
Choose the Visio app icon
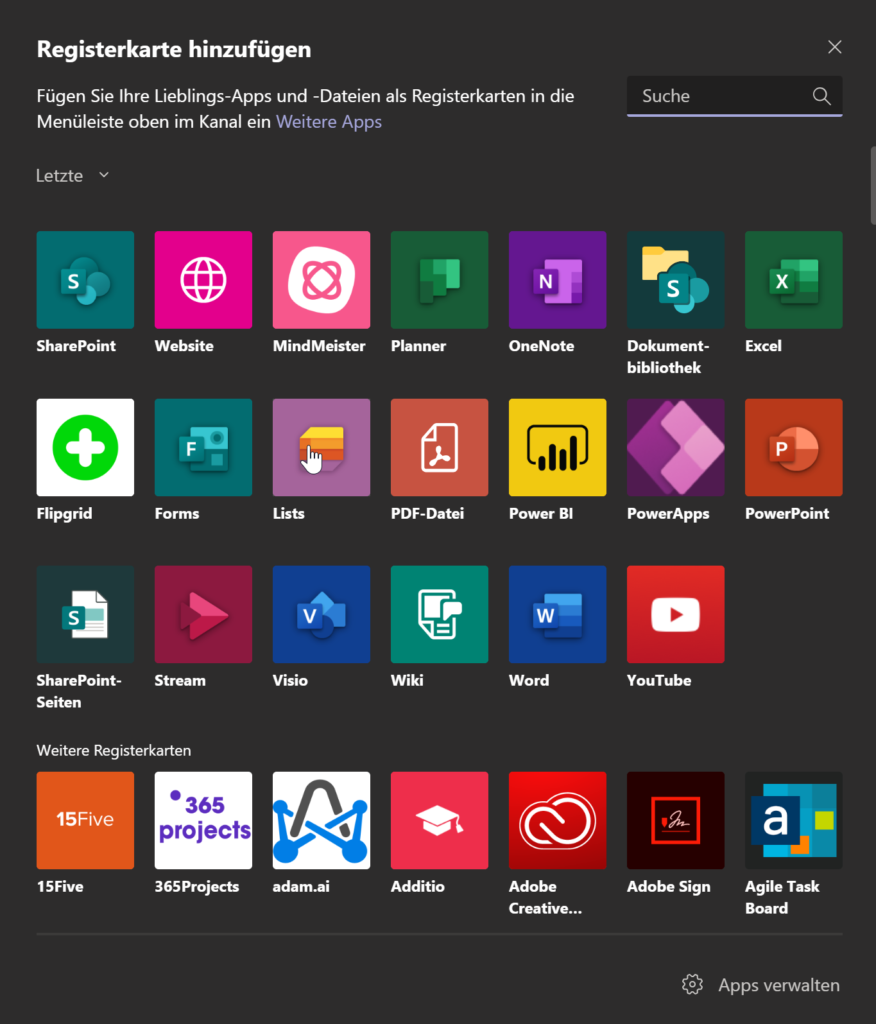pos(321,615)
